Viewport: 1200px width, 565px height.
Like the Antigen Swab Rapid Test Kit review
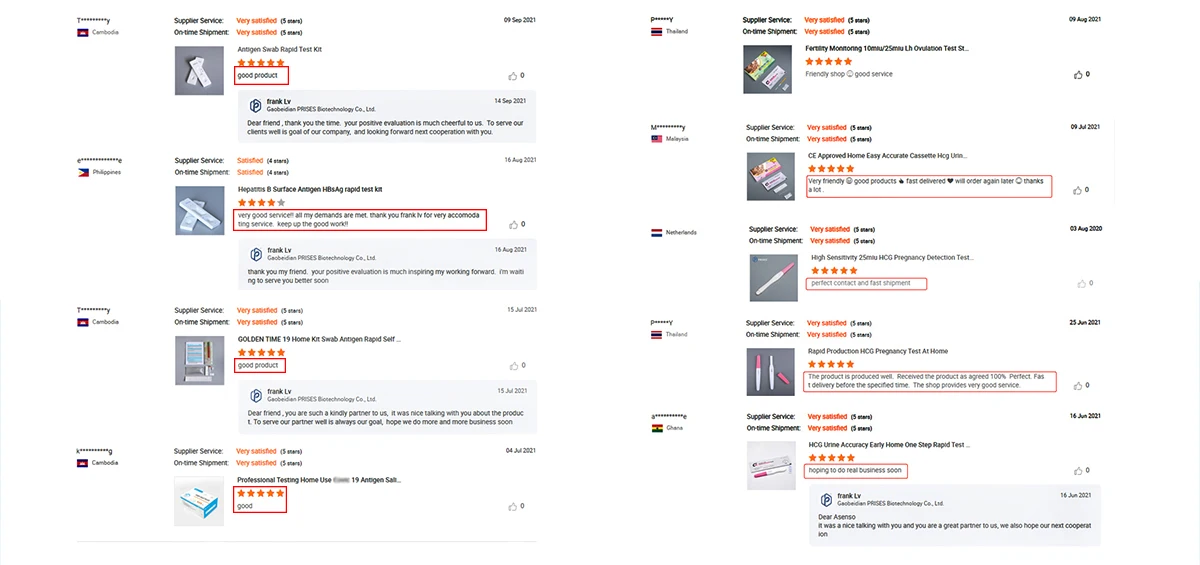point(512,76)
